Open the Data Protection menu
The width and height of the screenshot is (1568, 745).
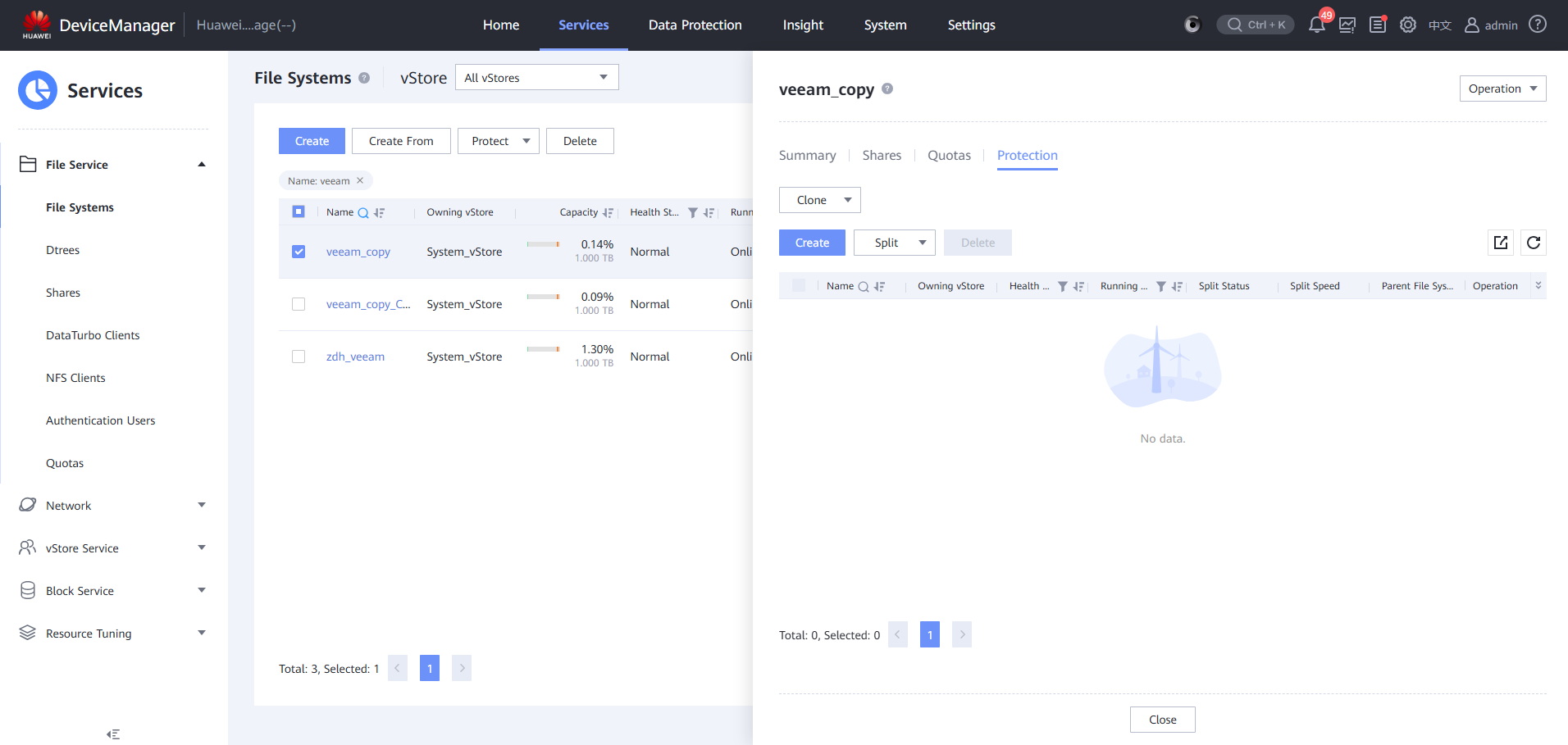click(x=695, y=25)
